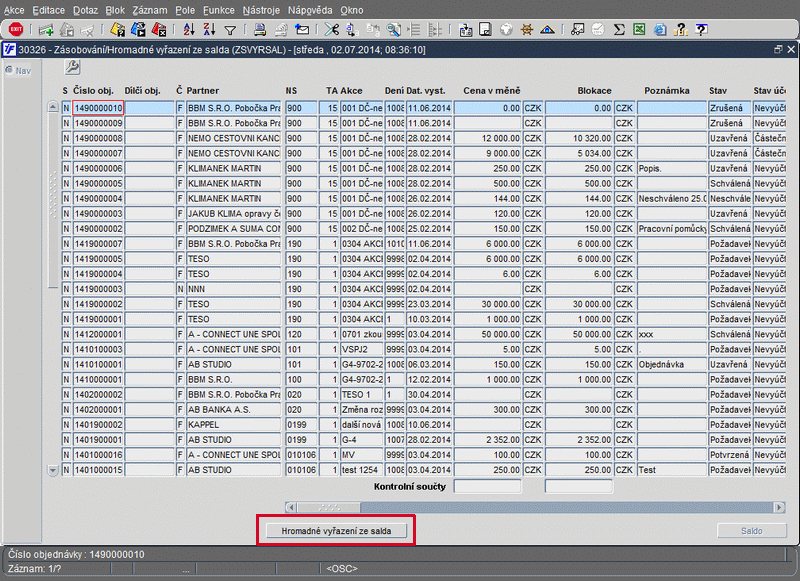Viewport: 800px width, 581px height.
Task: Copy using the copy icon beside the scissors
Action: tap(352, 30)
